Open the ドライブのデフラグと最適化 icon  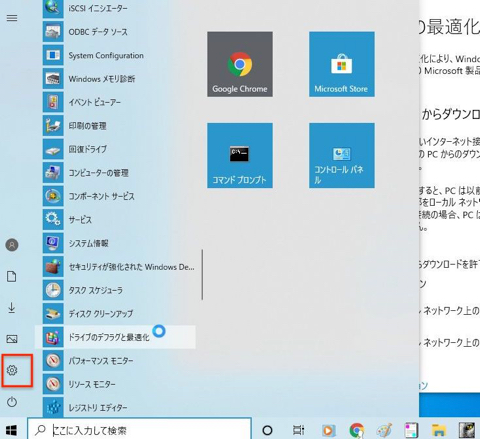pyautogui.click(x=53, y=337)
